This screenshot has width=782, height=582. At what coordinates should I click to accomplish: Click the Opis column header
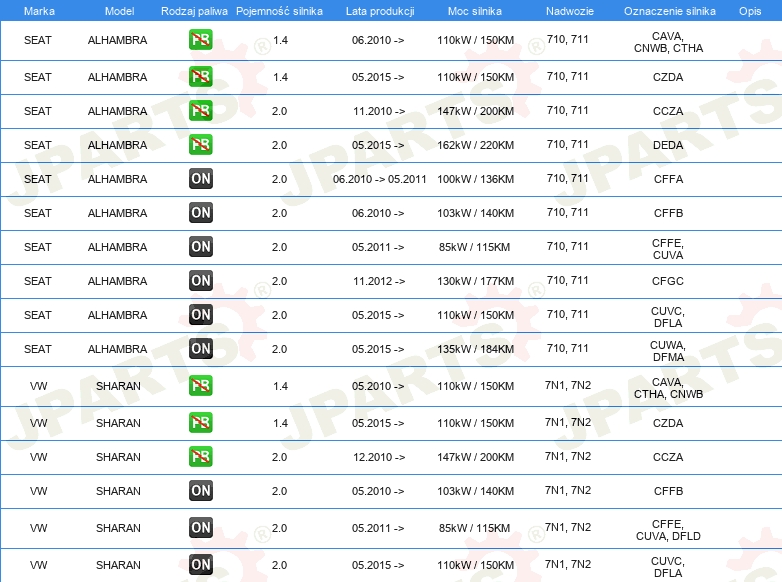(750, 11)
